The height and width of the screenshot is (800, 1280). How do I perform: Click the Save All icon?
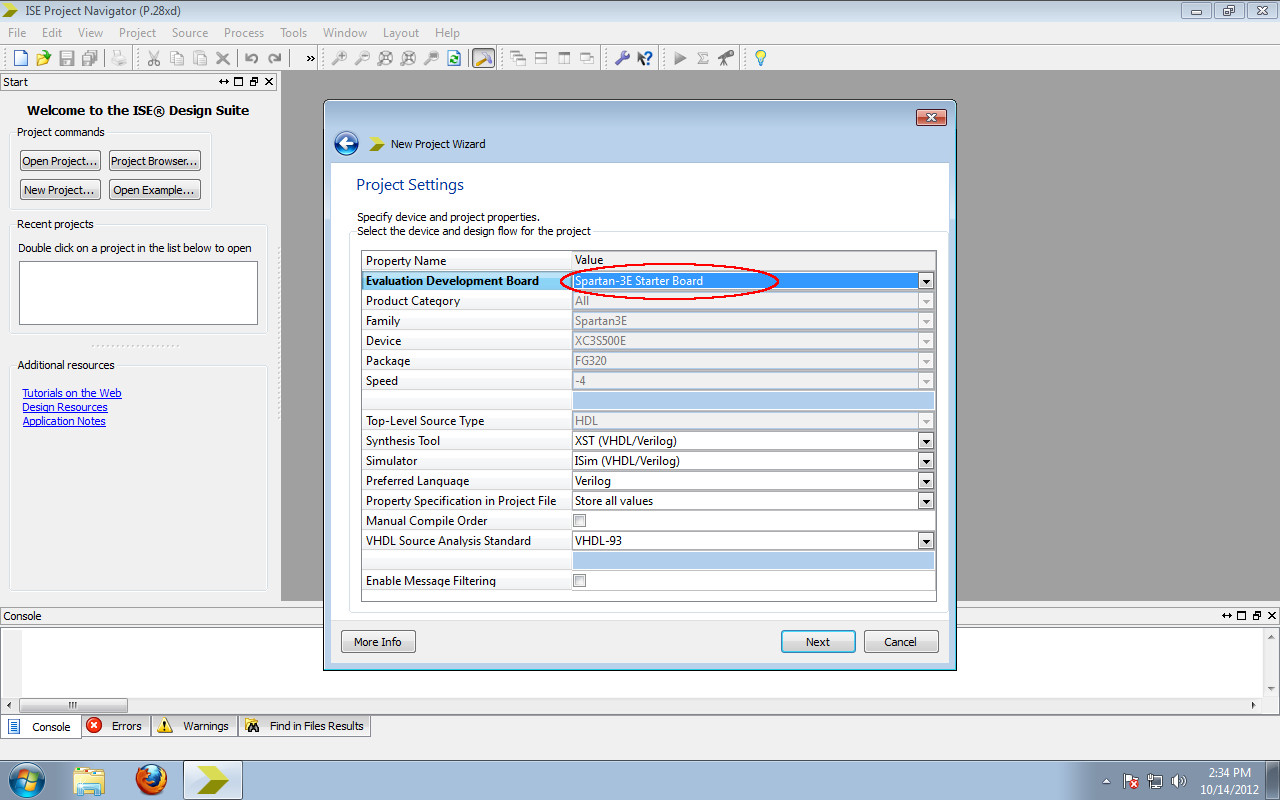[x=90, y=57]
